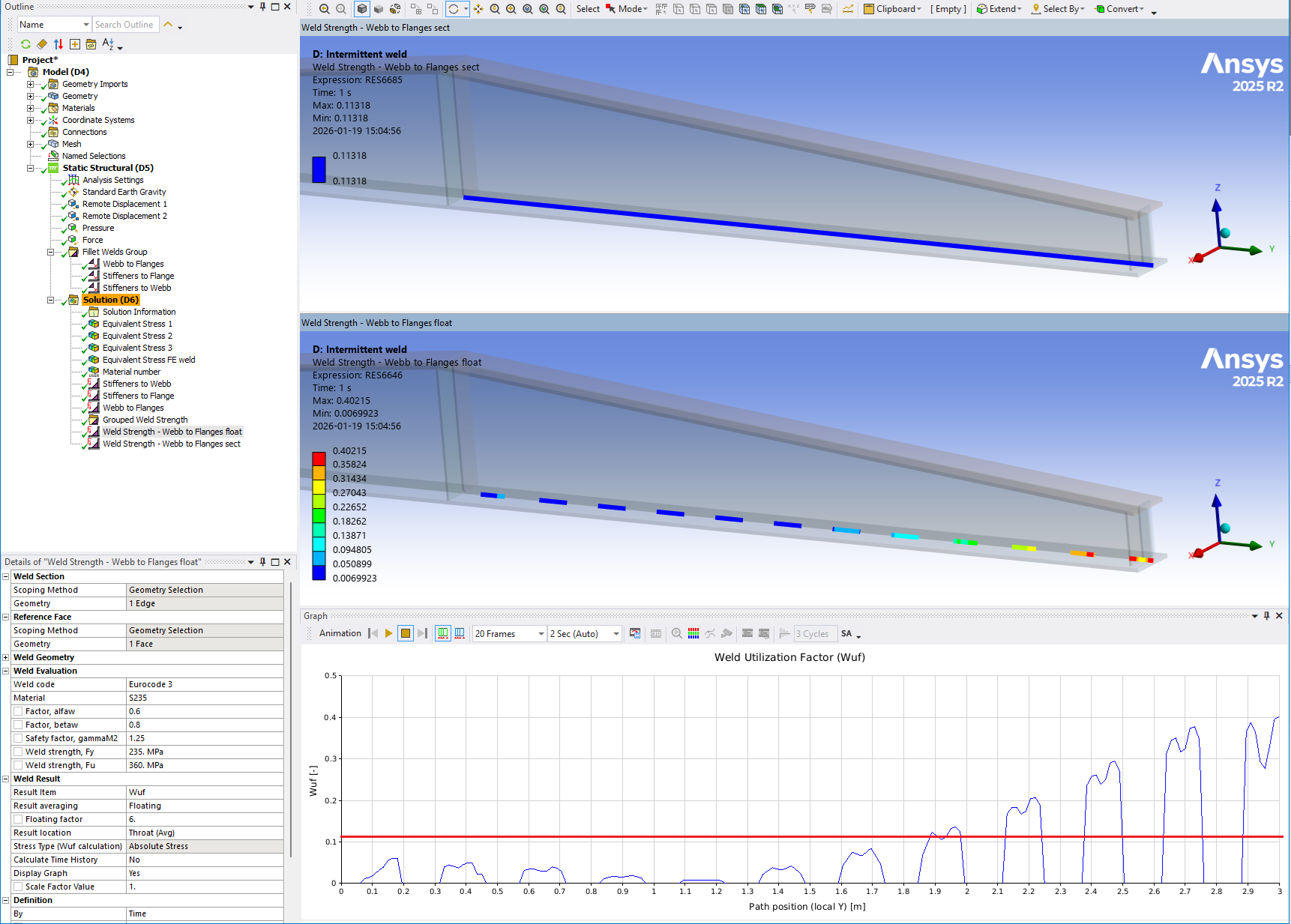The height and width of the screenshot is (924, 1291).
Task: Open the Select By menu
Action: pyautogui.click(x=1058, y=9)
